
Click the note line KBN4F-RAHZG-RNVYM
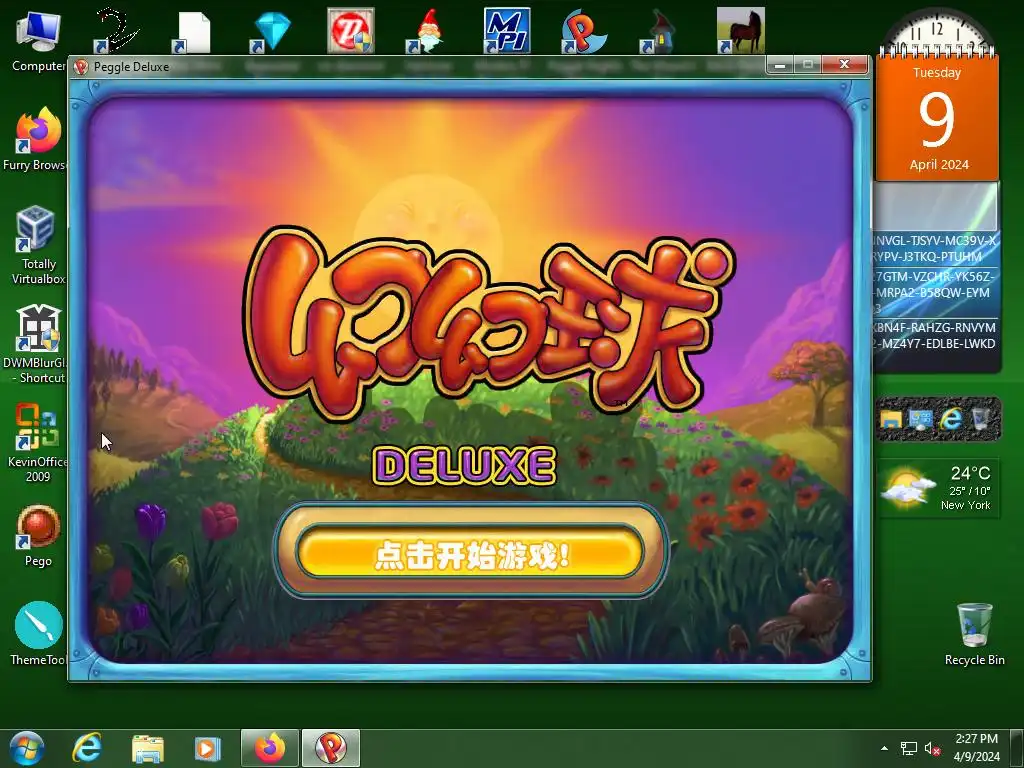coord(935,335)
